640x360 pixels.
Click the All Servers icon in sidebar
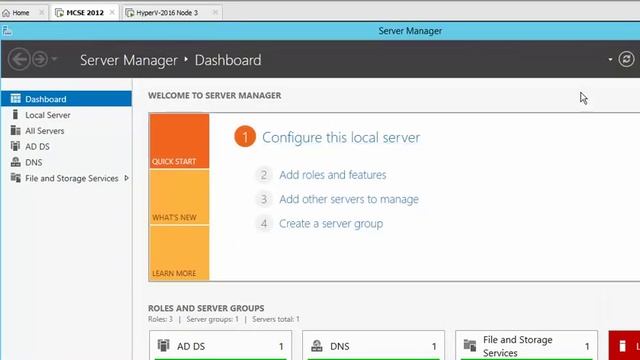coord(16,130)
